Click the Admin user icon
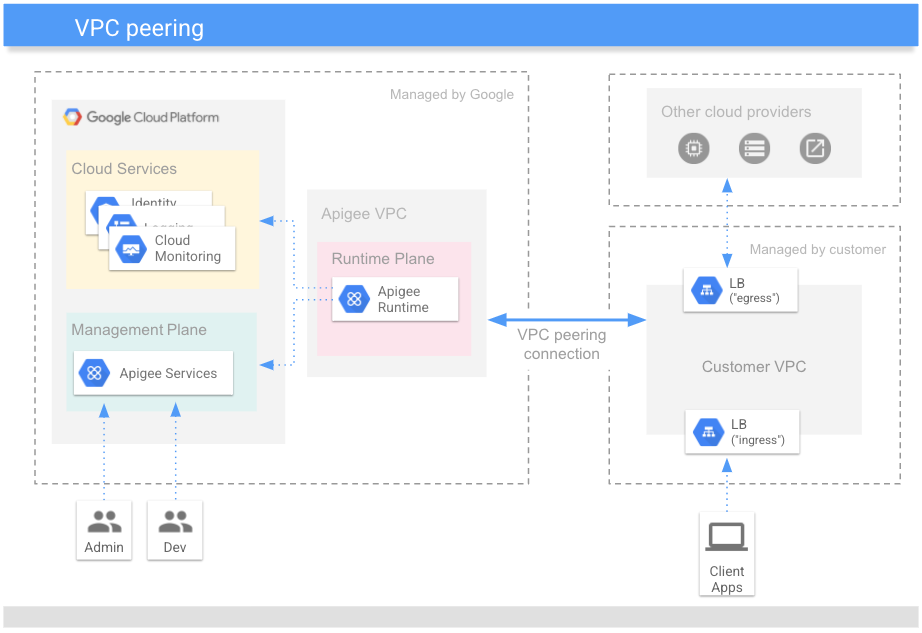The image size is (922, 633). [x=104, y=521]
